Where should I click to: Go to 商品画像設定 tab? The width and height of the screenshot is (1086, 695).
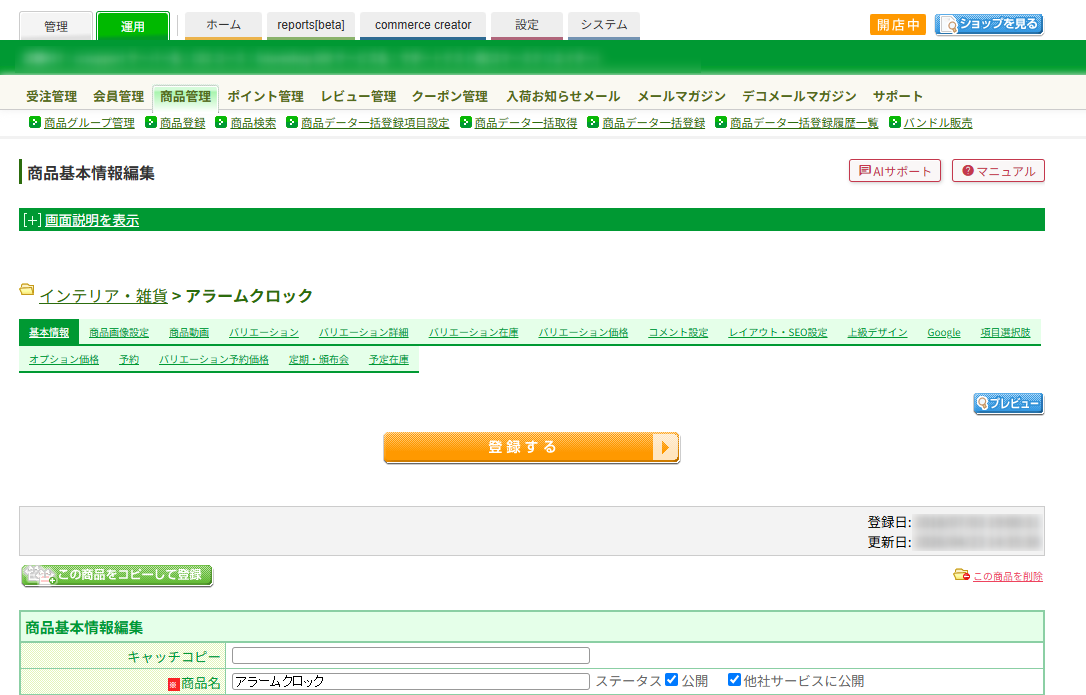pos(119,333)
